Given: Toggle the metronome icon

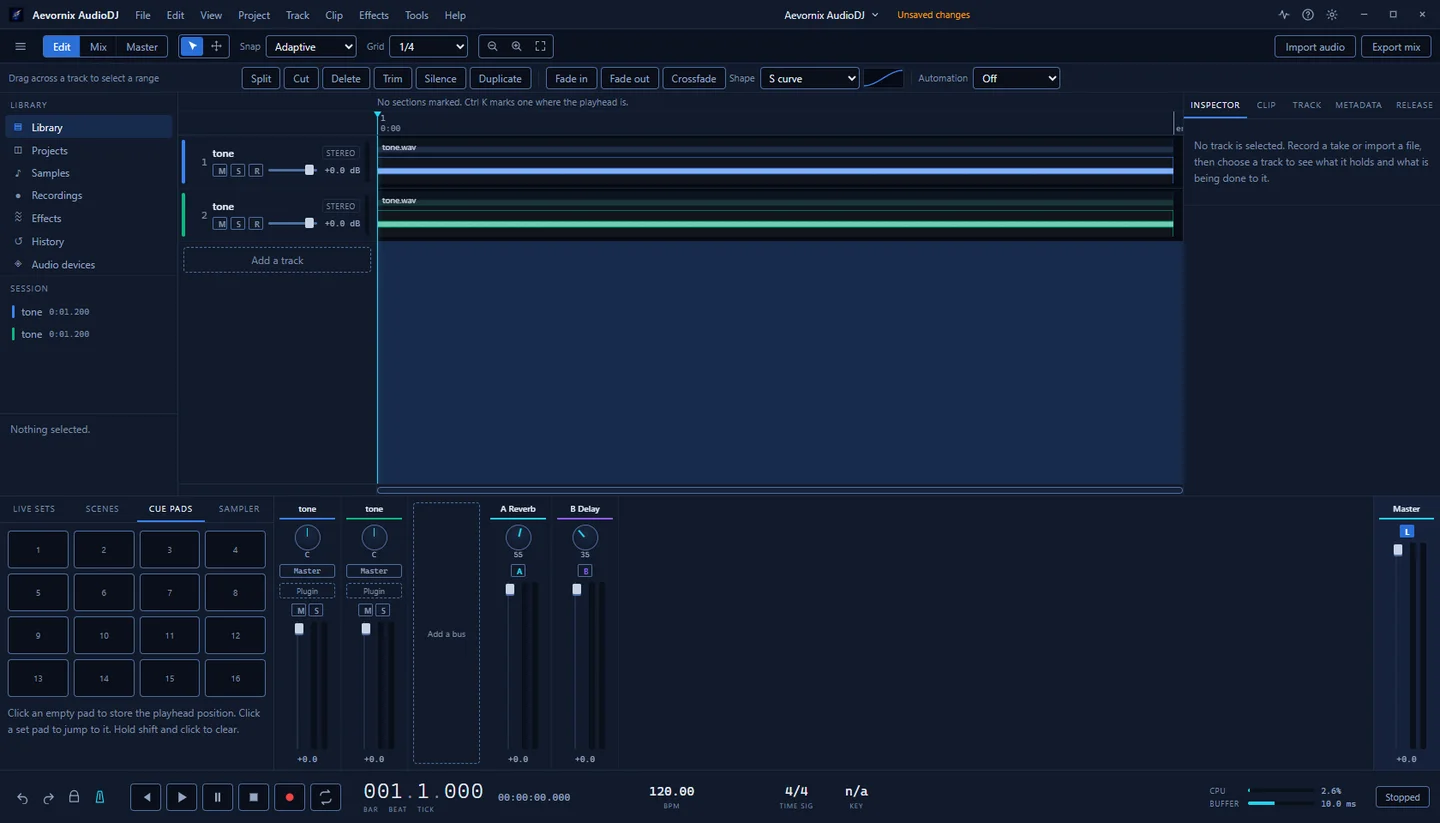Looking at the screenshot, I should point(100,797).
